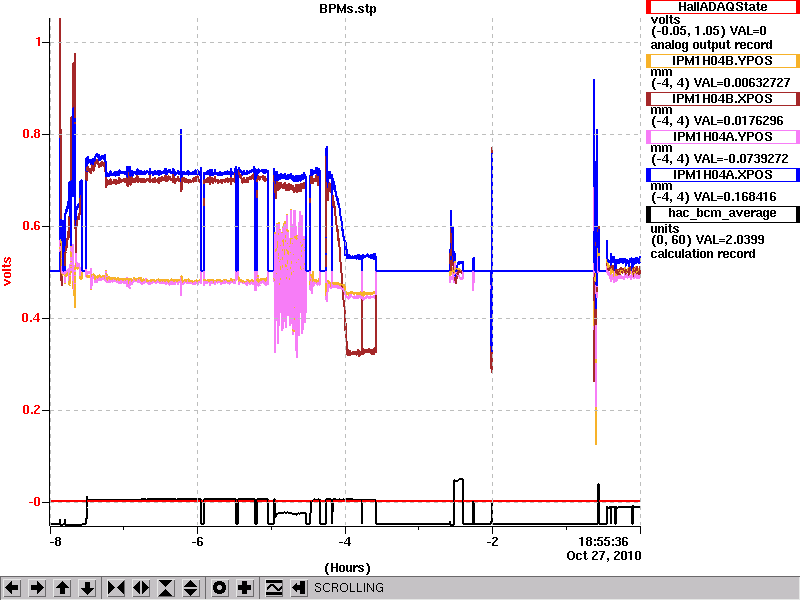
Task: Click the -8 hours tick label
Action: [x=55, y=541]
